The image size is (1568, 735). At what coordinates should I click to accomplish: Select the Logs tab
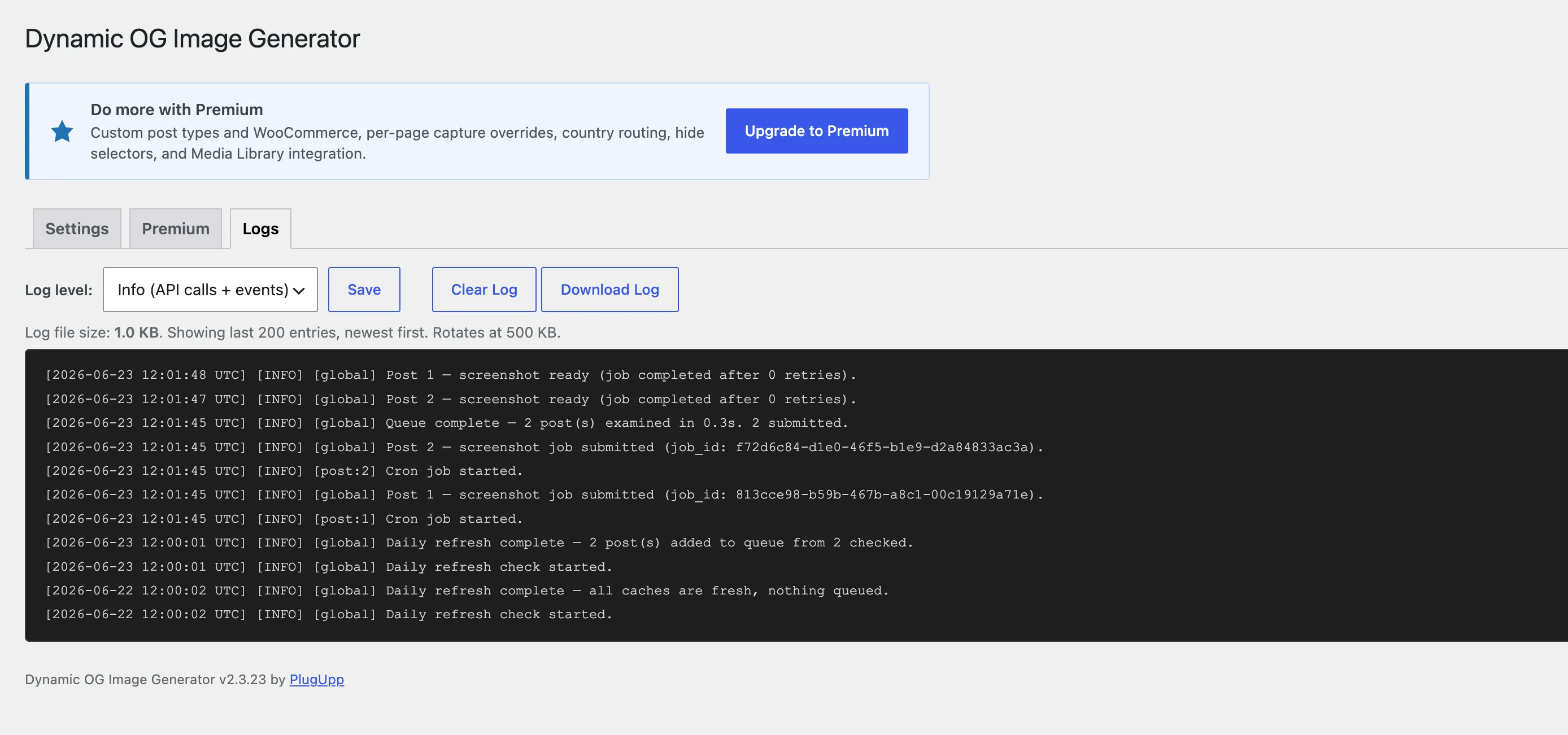tap(260, 229)
